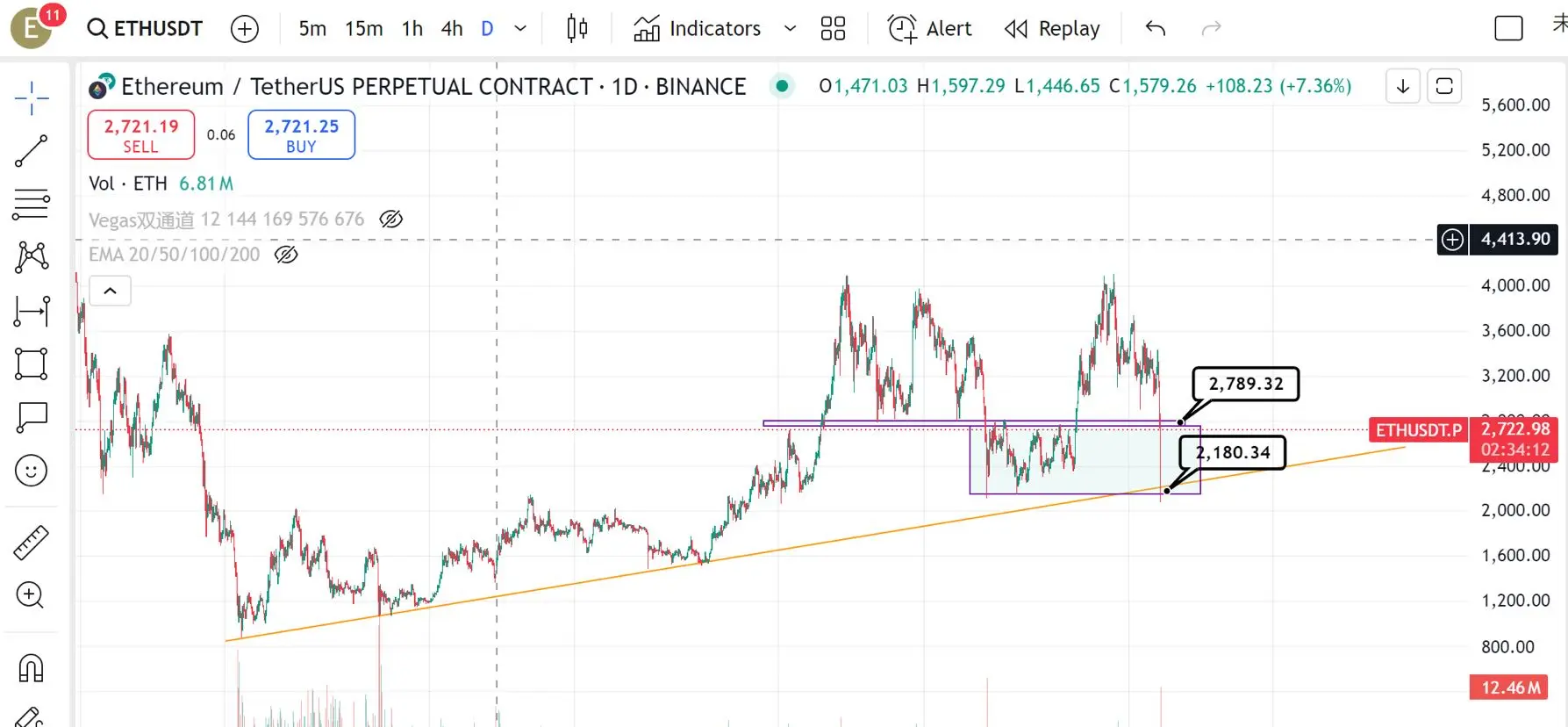Image resolution: width=1568 pixels, height=727 pixels.
Task: Open the chart layout selector
Action: point(1508,29)
